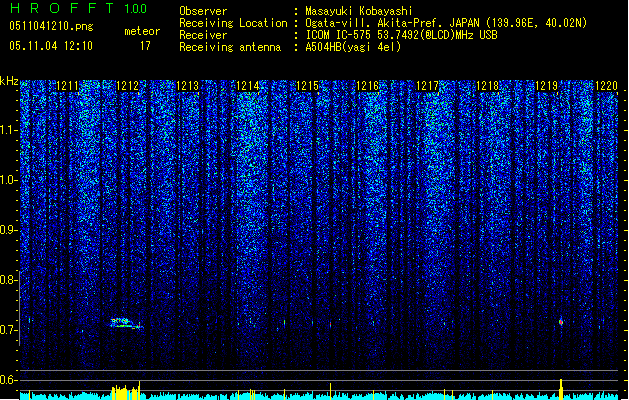Click the Ogata-vill. Akita-Pref. JAPAN location text
The image size is (629, 400).
[x=446, y=23]
